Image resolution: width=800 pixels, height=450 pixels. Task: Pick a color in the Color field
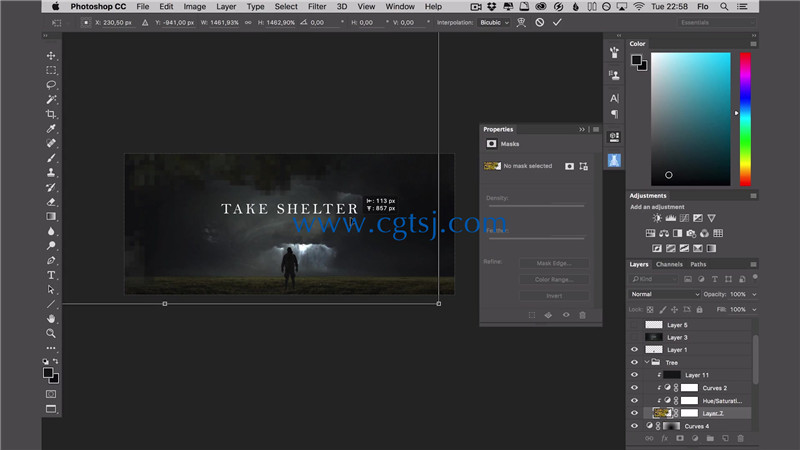click(x=690, y=119)
